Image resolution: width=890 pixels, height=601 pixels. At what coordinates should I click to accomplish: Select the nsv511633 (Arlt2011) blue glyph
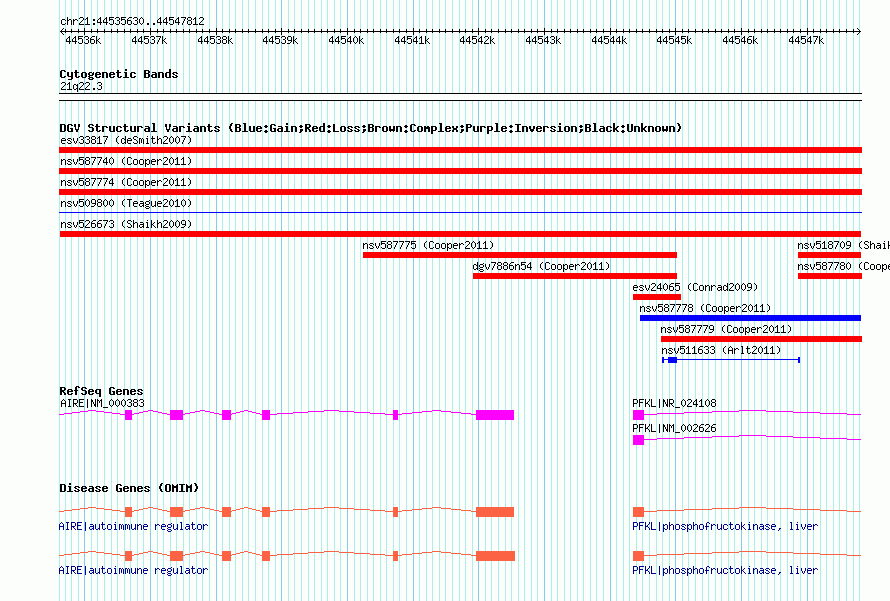pos(731,360)
